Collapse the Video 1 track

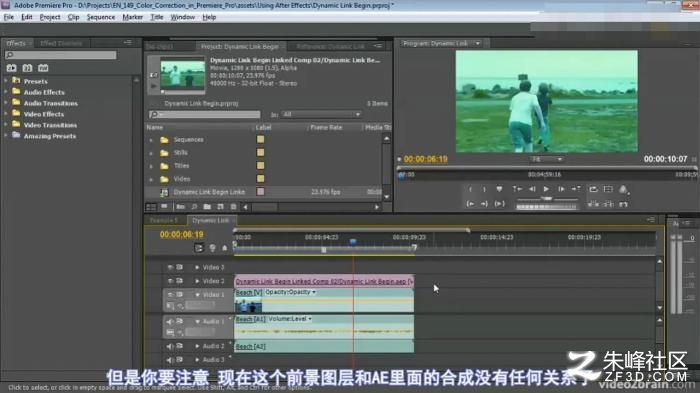click(x=197, y=295)
